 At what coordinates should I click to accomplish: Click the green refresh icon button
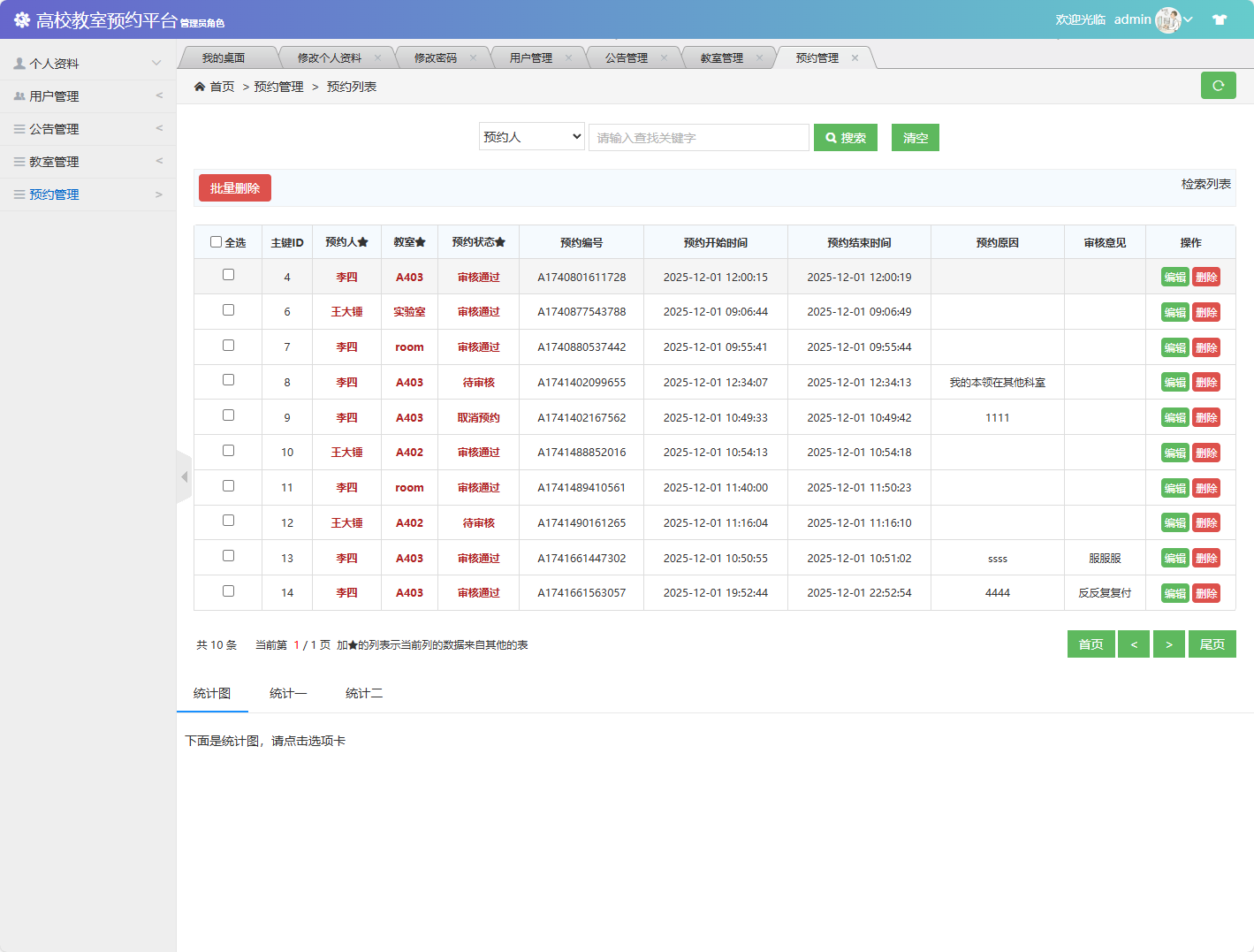pyautogui.click(x=1218, y=86)
